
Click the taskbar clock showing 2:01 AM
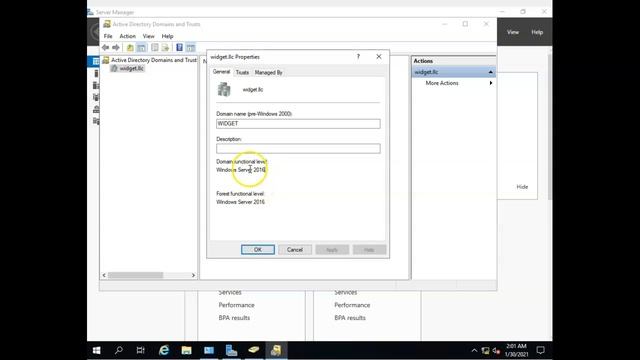tap(516, 350)
